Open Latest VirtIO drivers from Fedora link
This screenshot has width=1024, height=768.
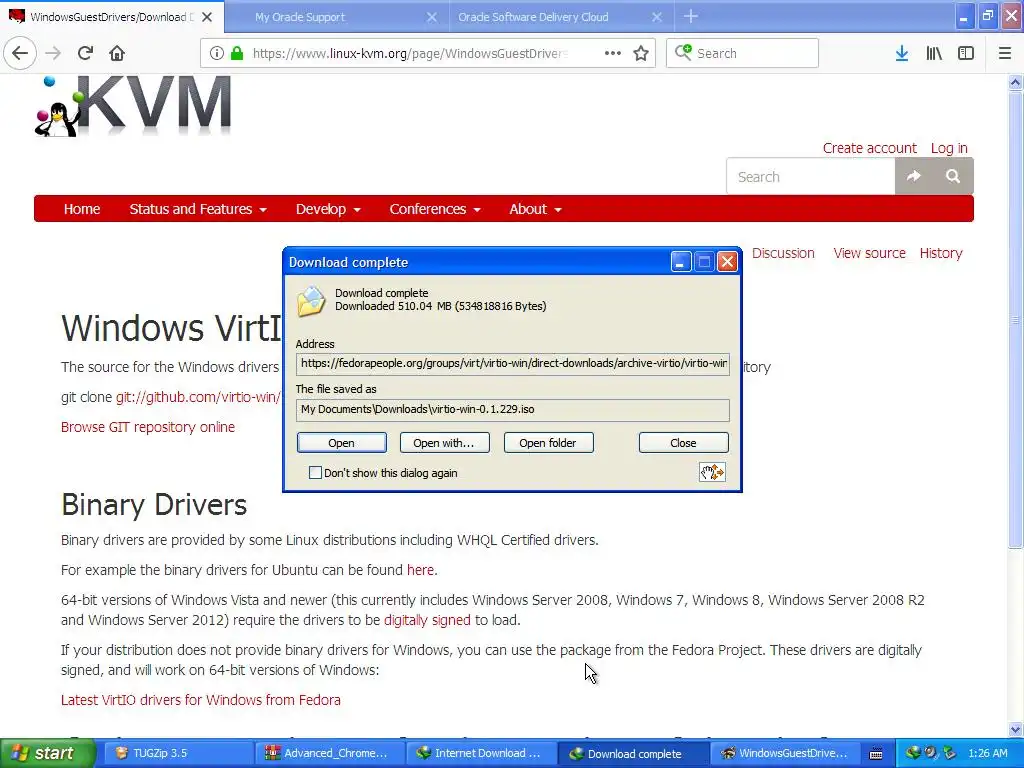(x=200, y=700)
